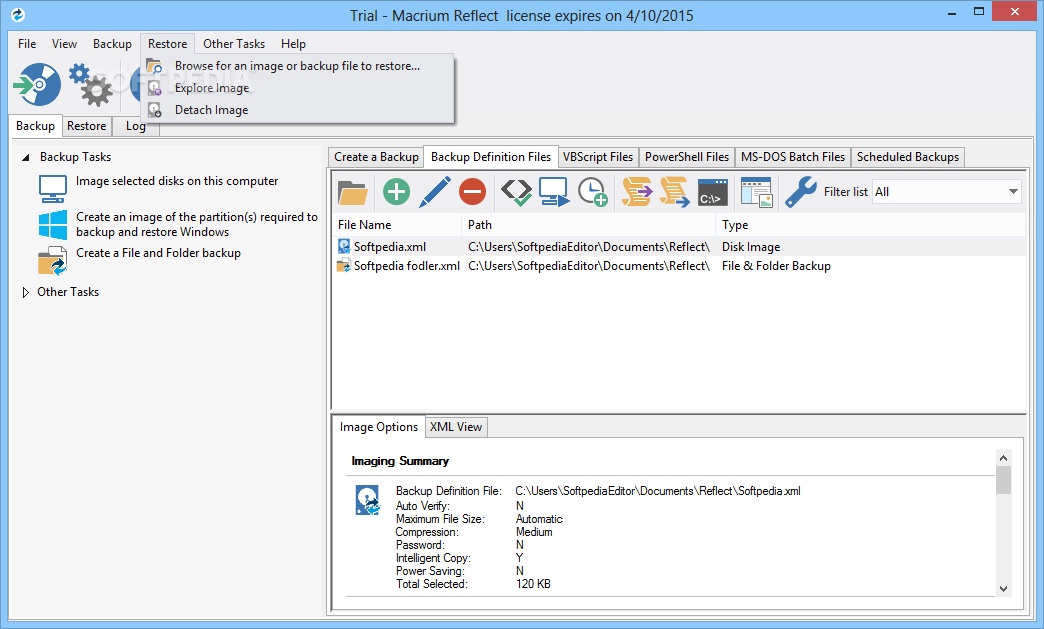Screen dimensions: 1044x629
Task: Generate PowerShell file with blue arrow scroll icon
Action: point(674,192)
